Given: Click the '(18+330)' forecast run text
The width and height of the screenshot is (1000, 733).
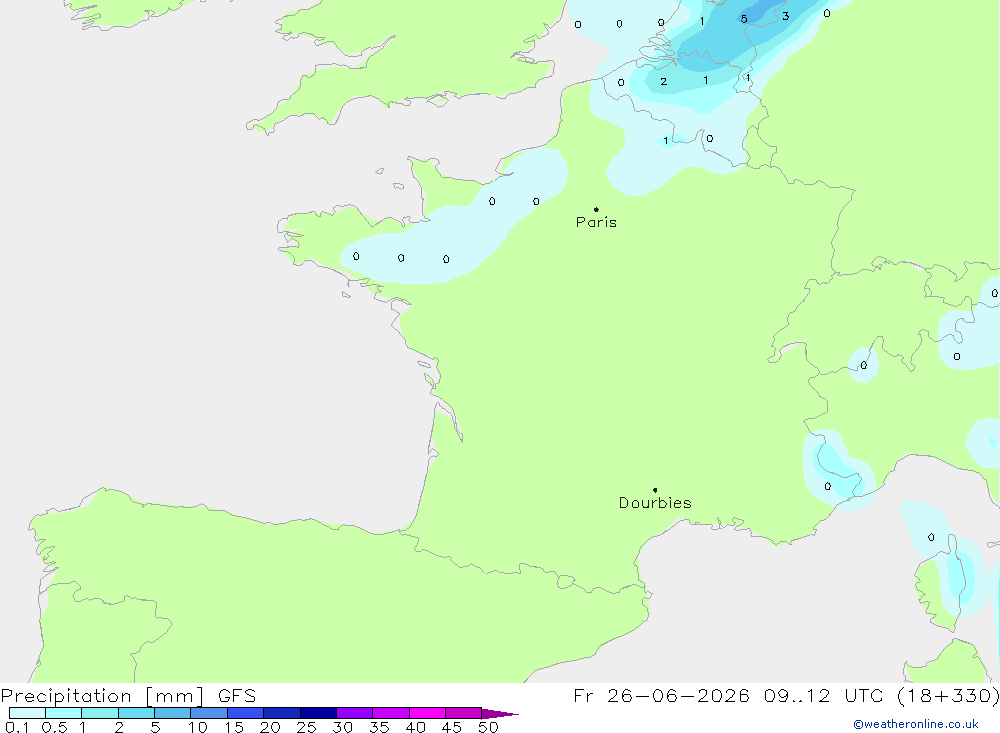Looking at the screenshot, I should [948, 695].
